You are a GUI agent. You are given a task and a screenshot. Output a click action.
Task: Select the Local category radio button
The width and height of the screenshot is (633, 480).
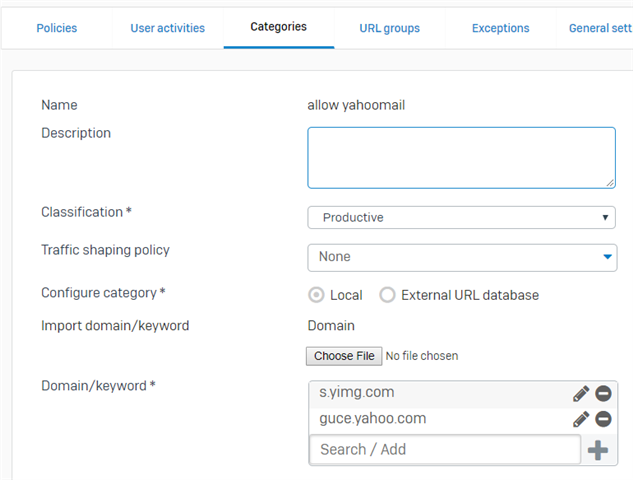click(x=317, y=295)
